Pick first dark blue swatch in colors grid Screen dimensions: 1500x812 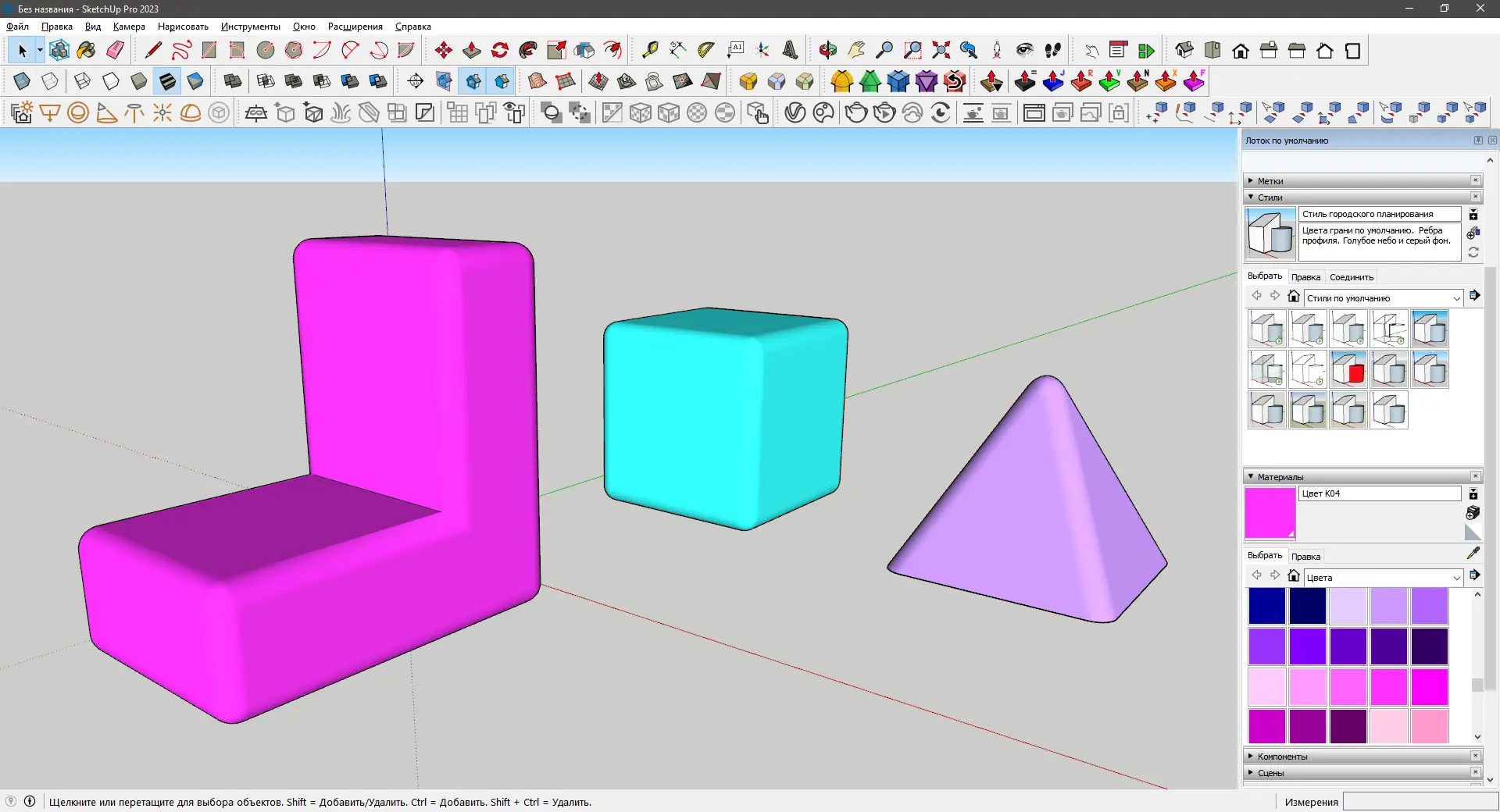(x=1266, y=606)
